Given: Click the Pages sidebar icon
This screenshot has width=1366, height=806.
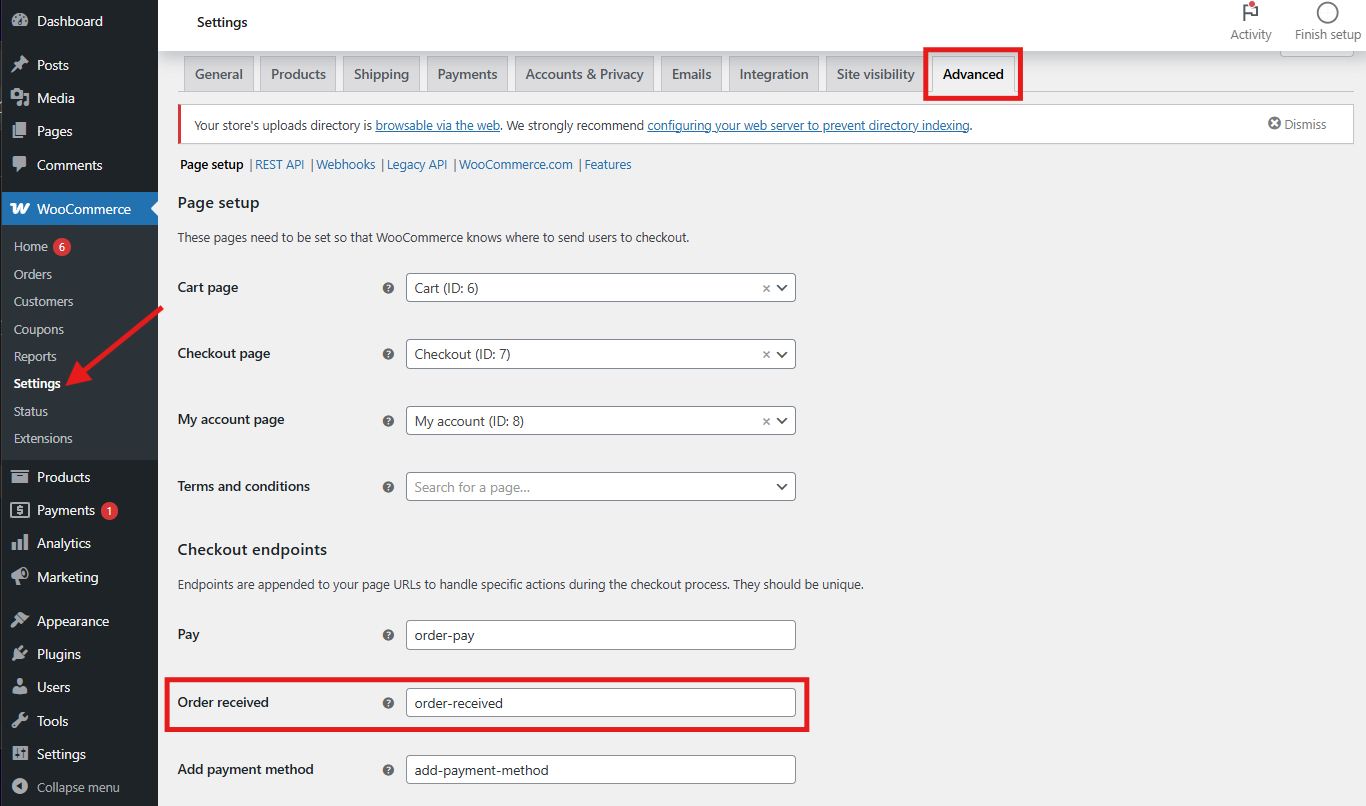Looking at the screenshot, I should (x=19, y=131).
